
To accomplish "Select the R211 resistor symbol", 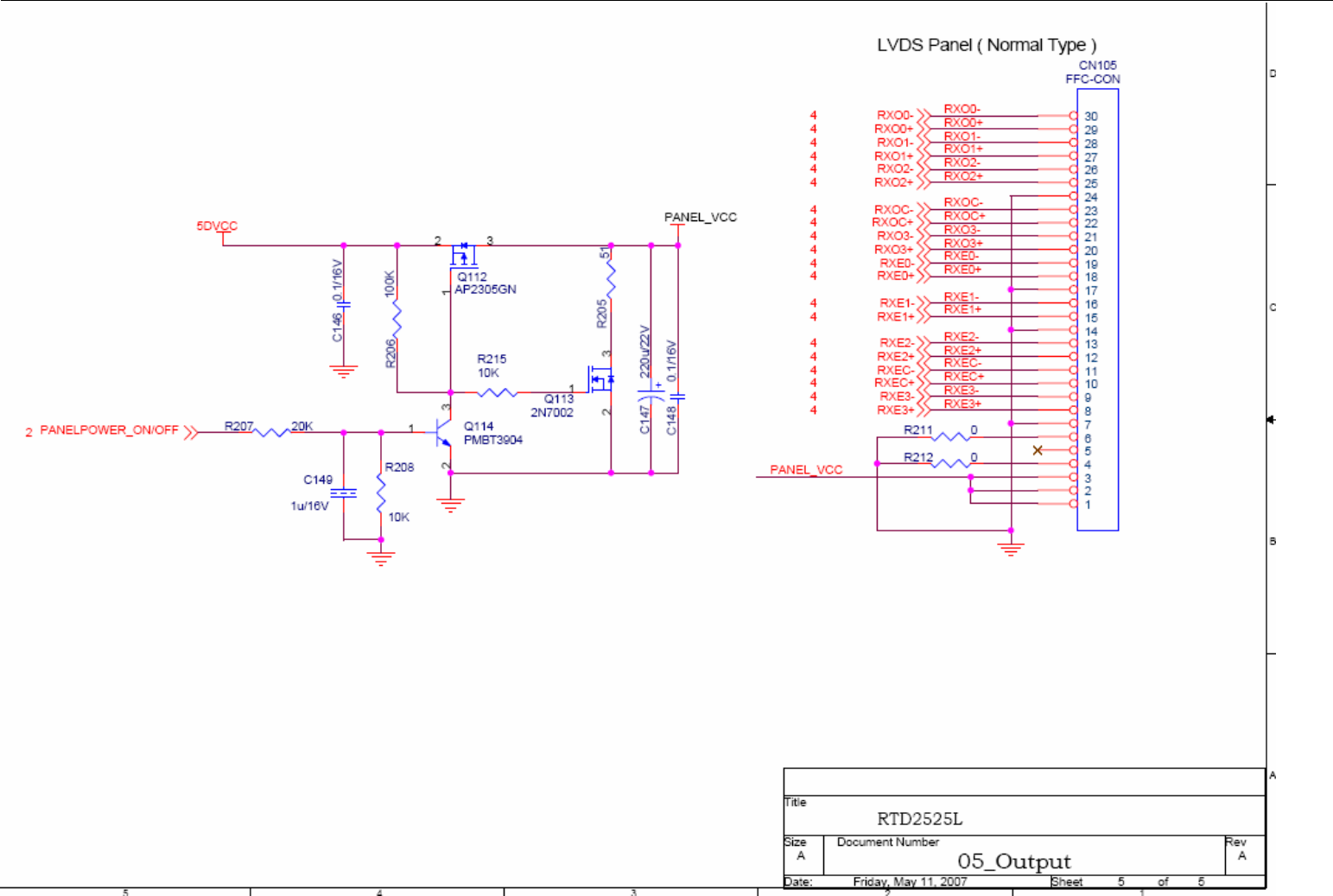I will point(952,437).
